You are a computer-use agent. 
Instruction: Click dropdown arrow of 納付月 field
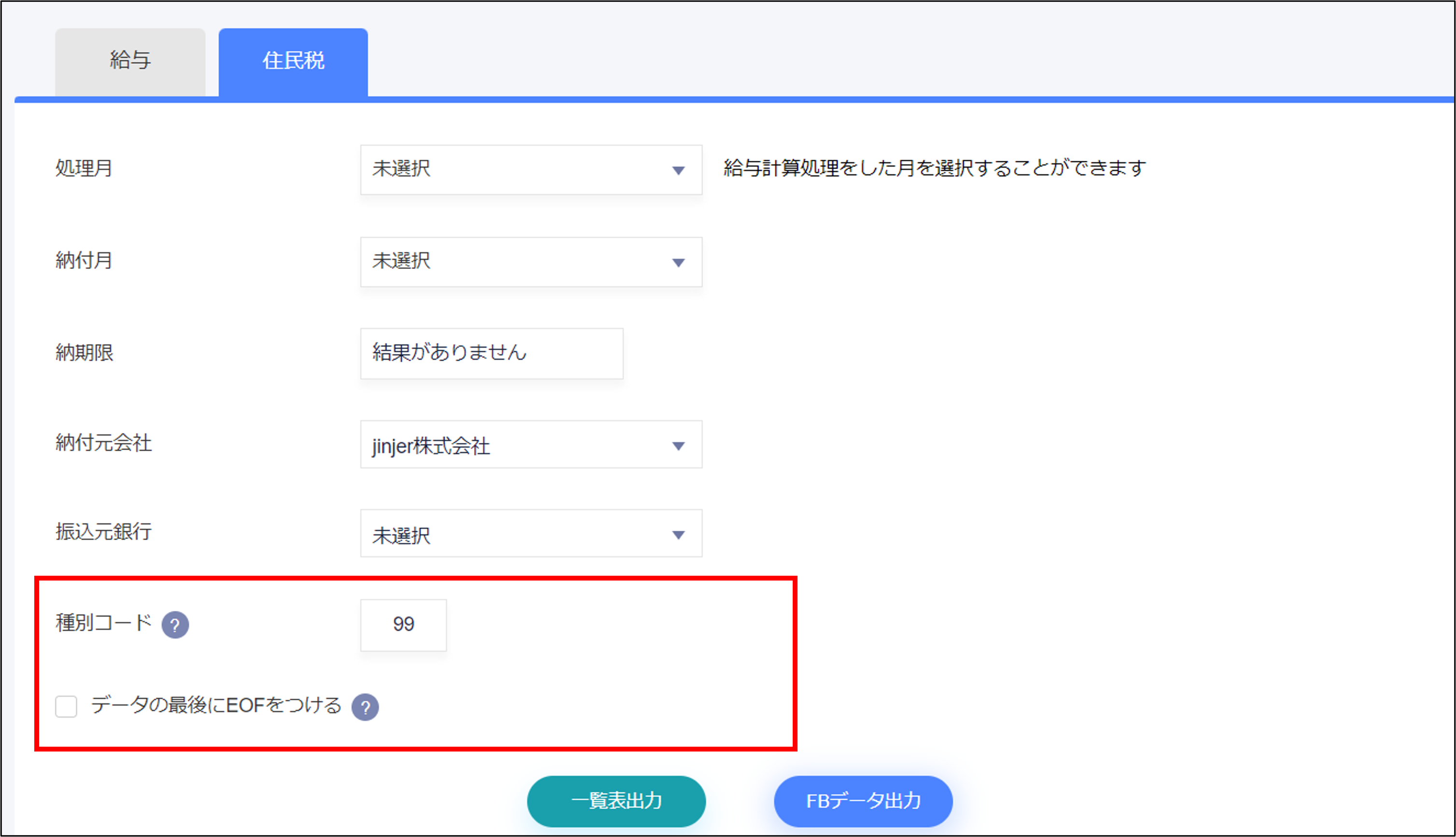[x=679, y=263]
